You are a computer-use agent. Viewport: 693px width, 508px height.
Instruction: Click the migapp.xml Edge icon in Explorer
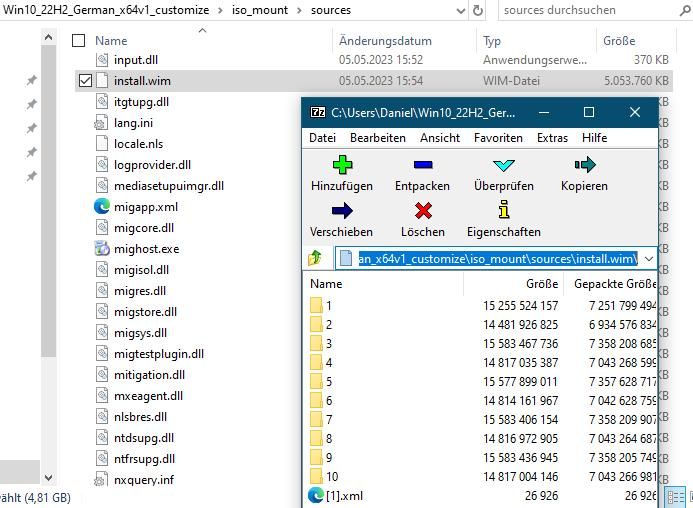pos(102,206)
